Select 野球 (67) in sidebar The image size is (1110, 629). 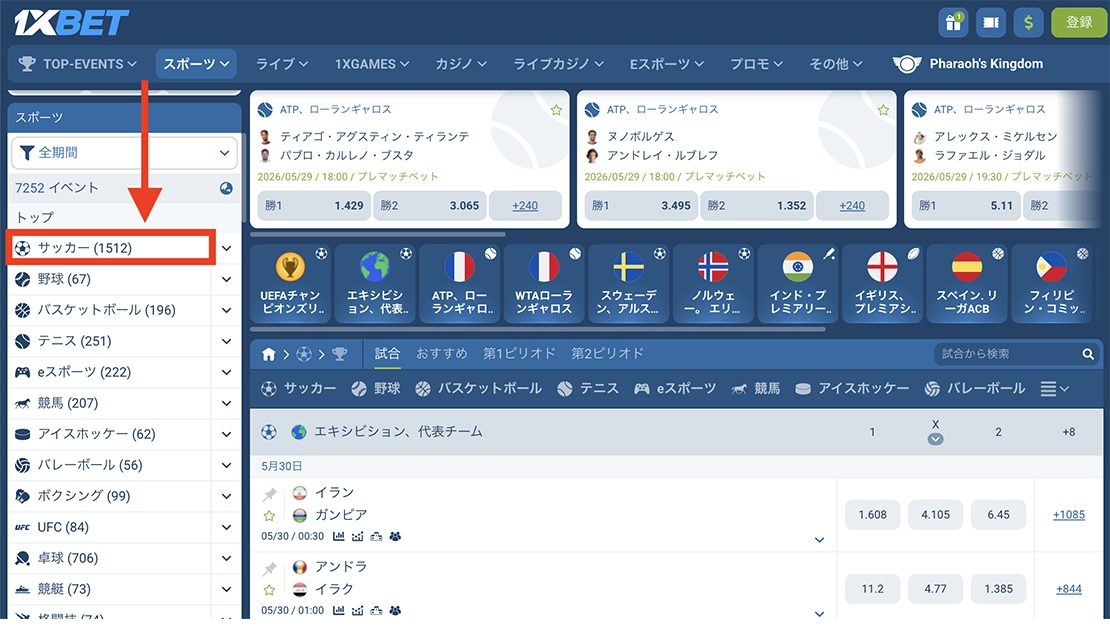[x=110, y=279]
